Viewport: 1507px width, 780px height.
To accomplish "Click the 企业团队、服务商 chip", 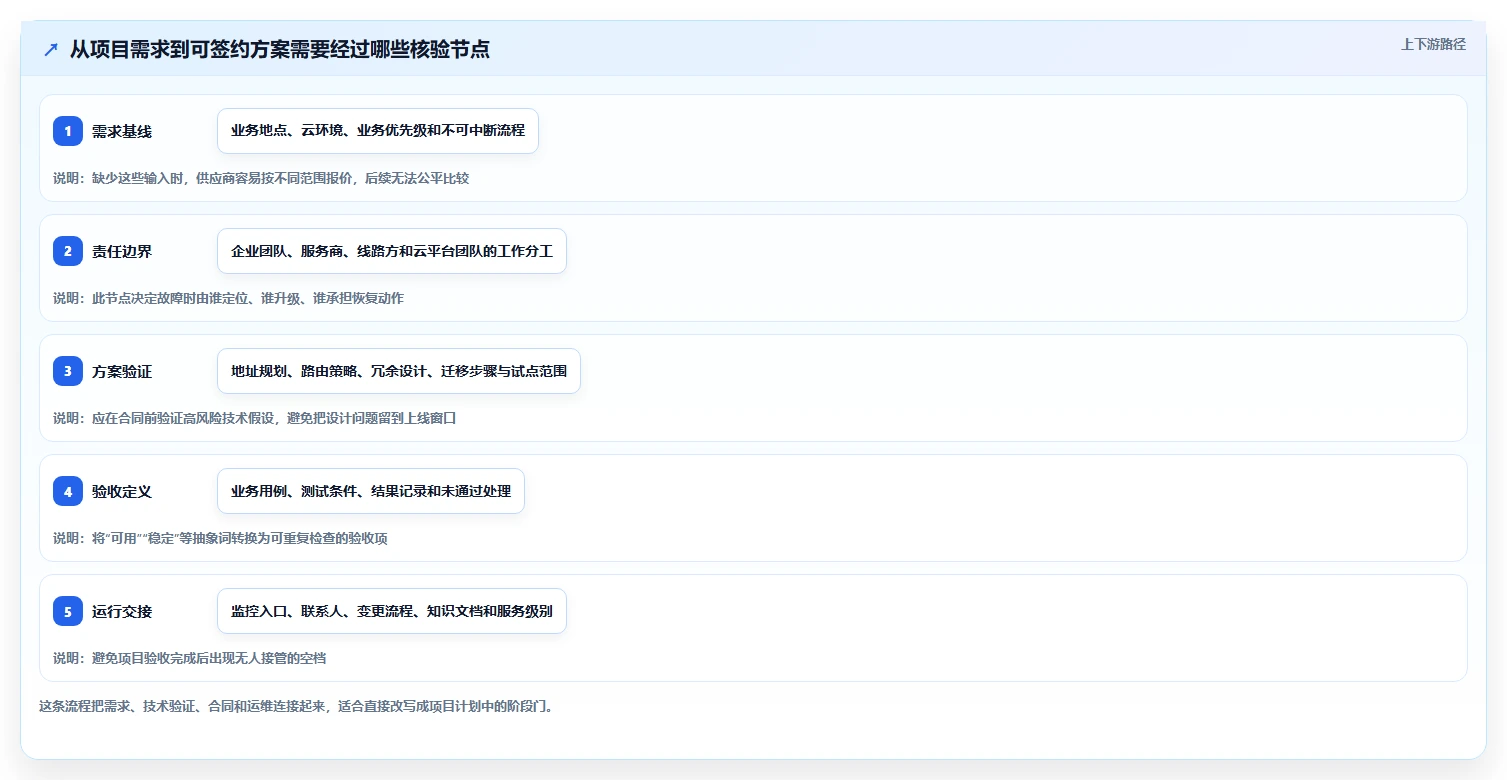I will [392, 251].
